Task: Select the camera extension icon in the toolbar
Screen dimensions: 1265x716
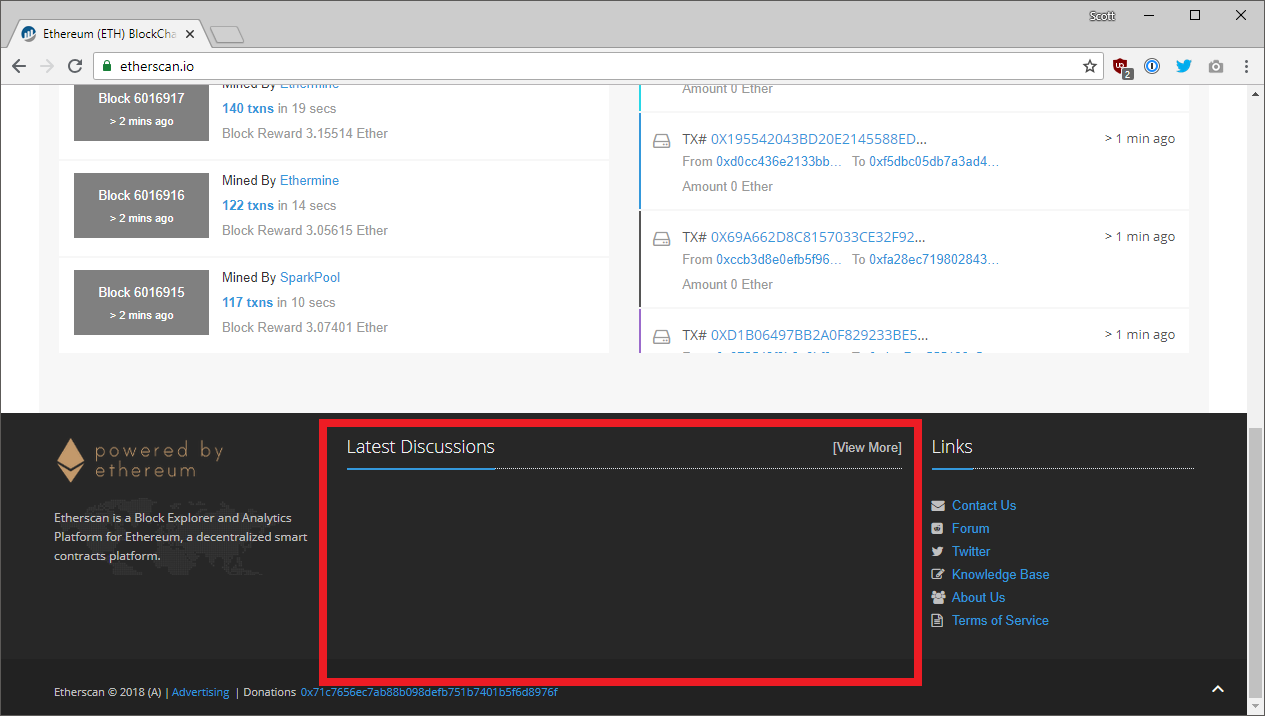Action: pyautogui.click(x=1216, y=66)
